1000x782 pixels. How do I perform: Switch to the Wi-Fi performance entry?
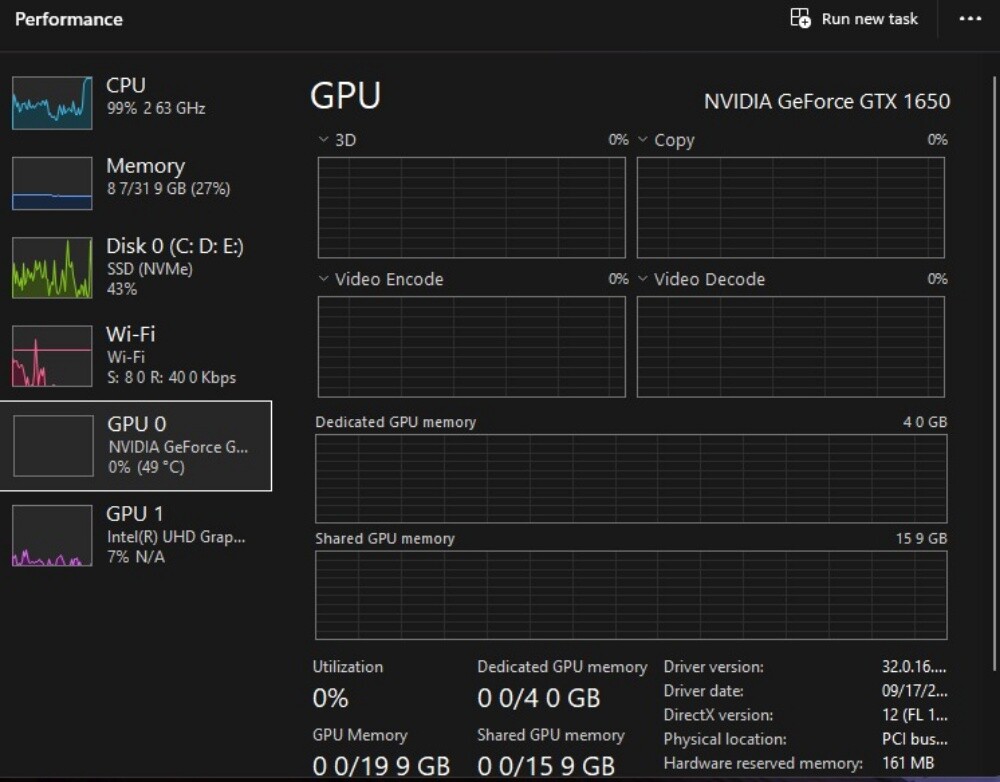pos(136,356)
